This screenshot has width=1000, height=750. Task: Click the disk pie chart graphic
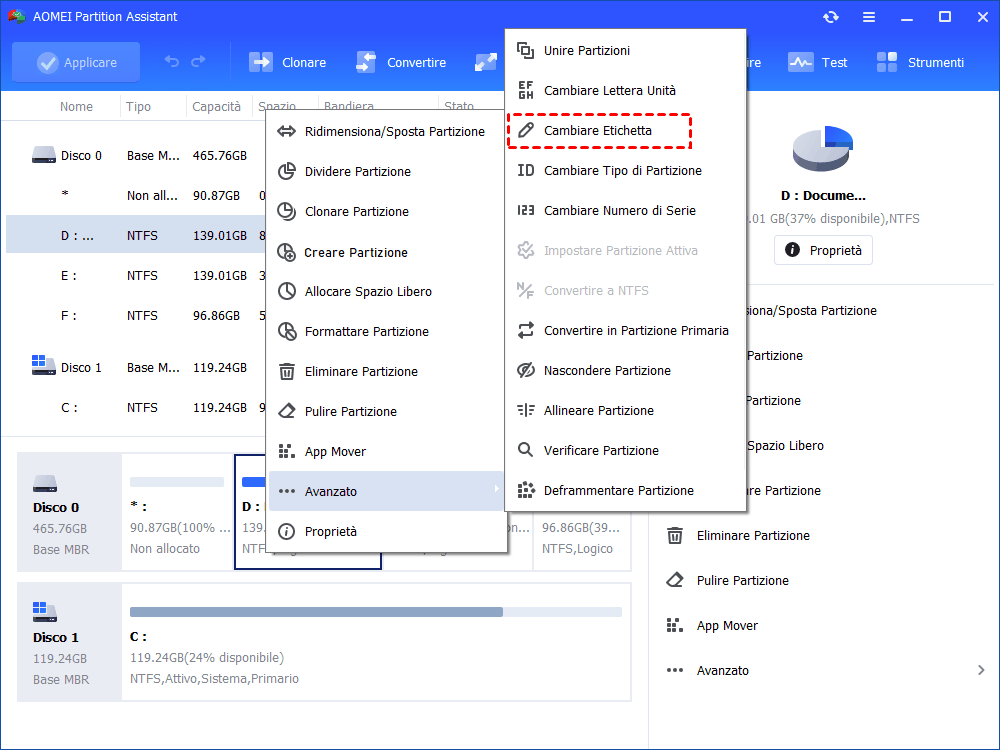click(823, 149)
